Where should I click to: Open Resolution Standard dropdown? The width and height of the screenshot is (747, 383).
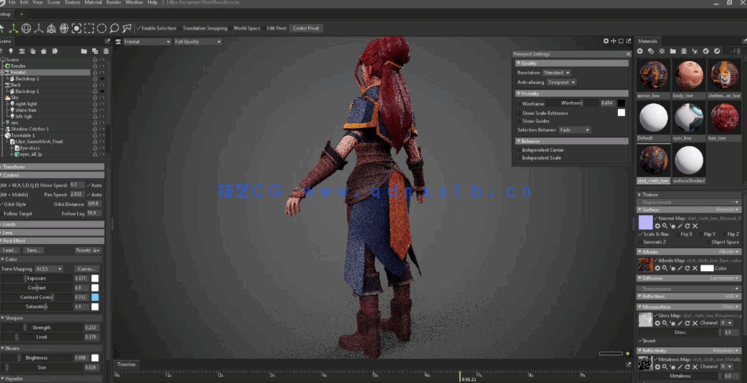(x=556, y=72)
